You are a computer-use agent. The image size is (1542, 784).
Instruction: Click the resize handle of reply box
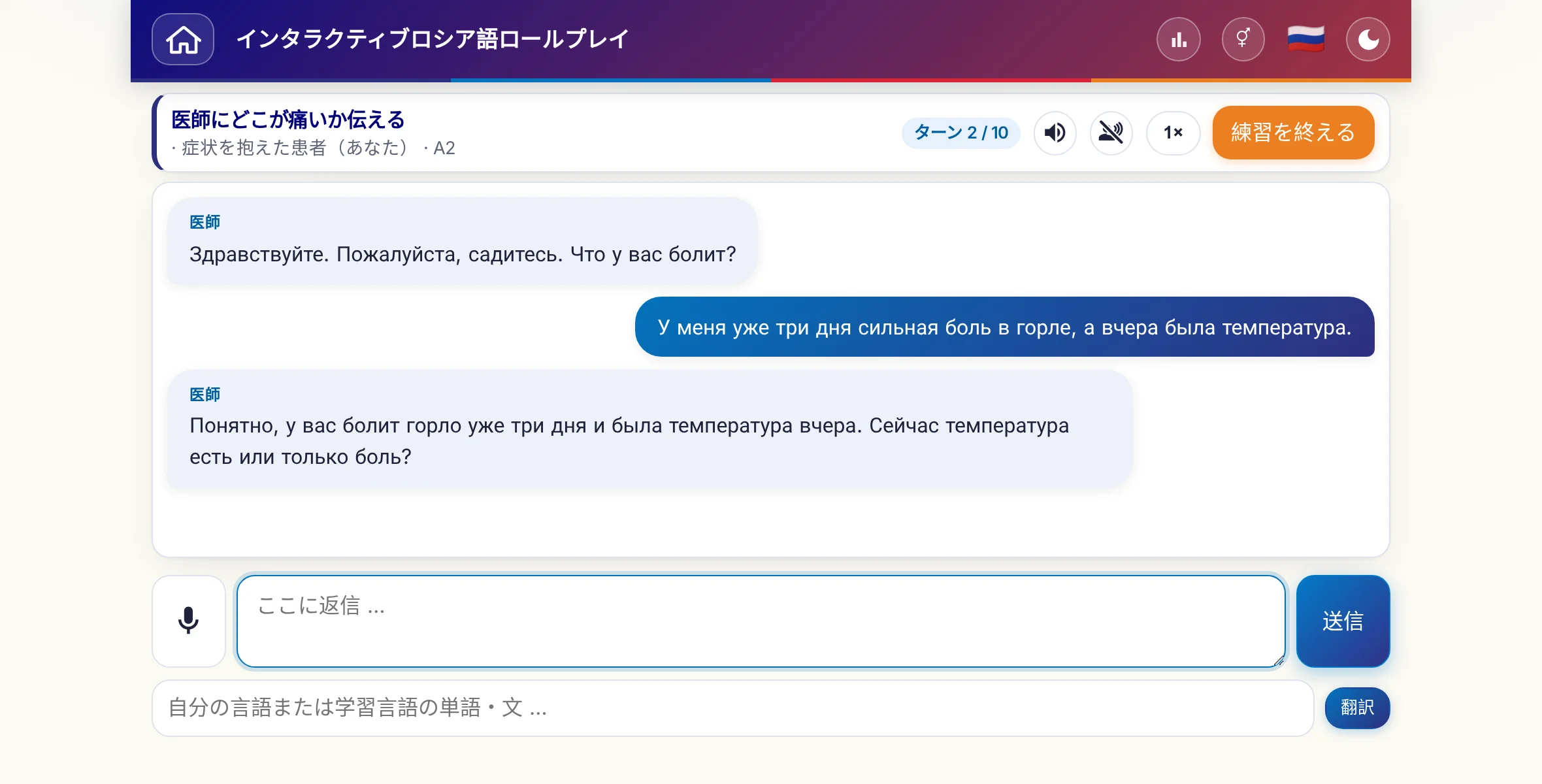(x=1279, y=661)
